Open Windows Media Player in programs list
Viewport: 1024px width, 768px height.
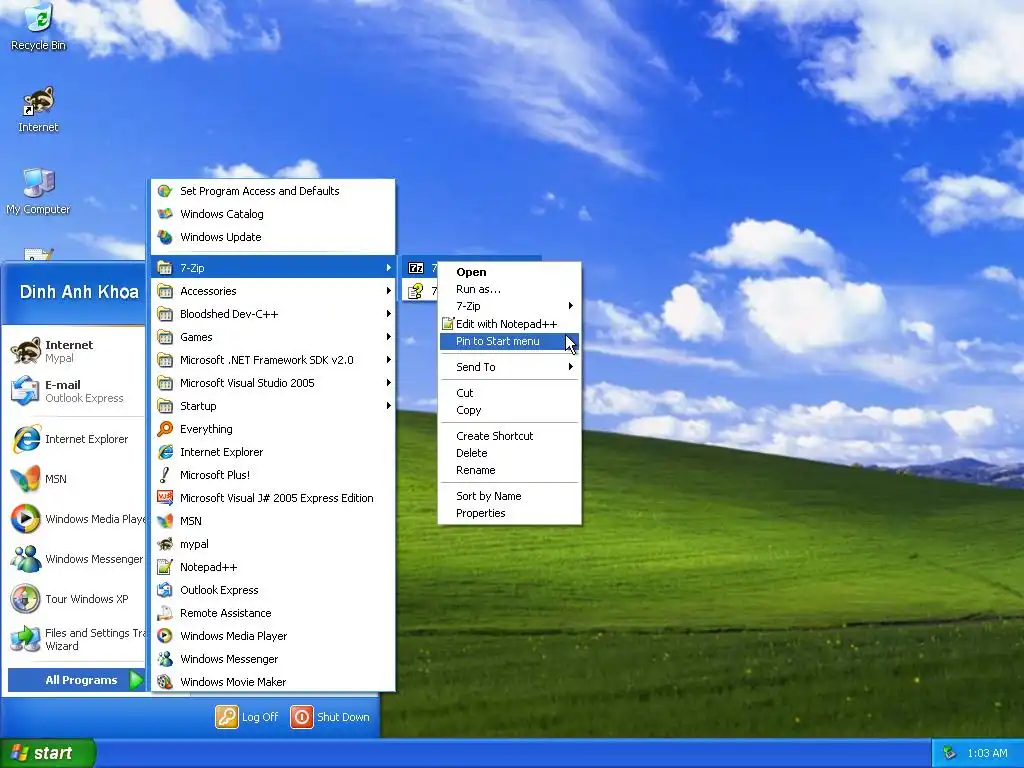pyautogui.click(x=273, y=636)
